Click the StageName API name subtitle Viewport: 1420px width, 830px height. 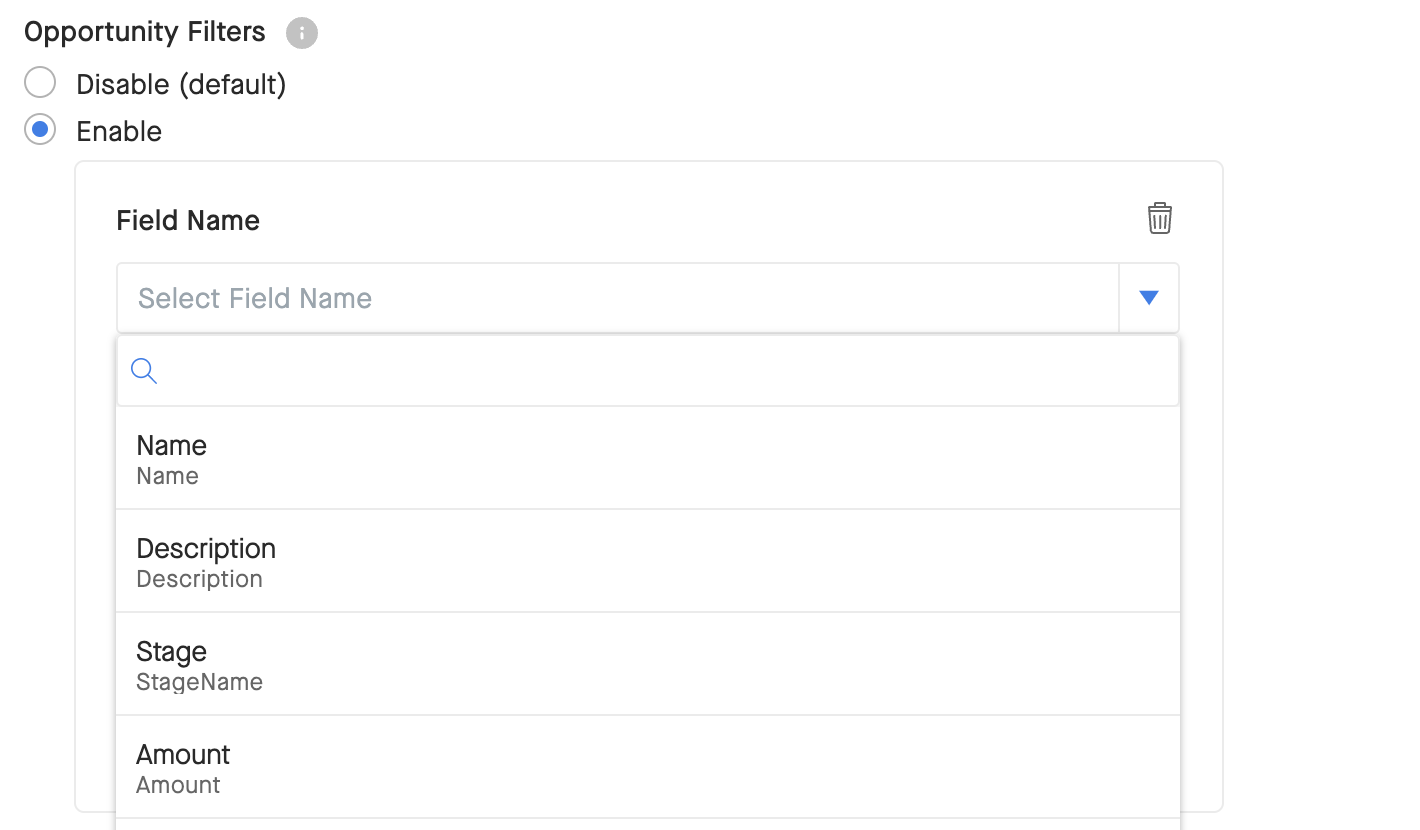(200, 682)
